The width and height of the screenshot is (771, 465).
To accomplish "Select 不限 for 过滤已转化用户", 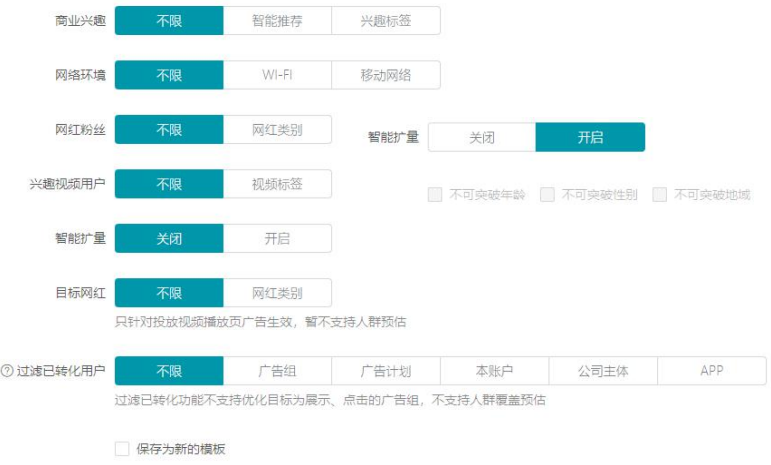I will tap(169, 371).
